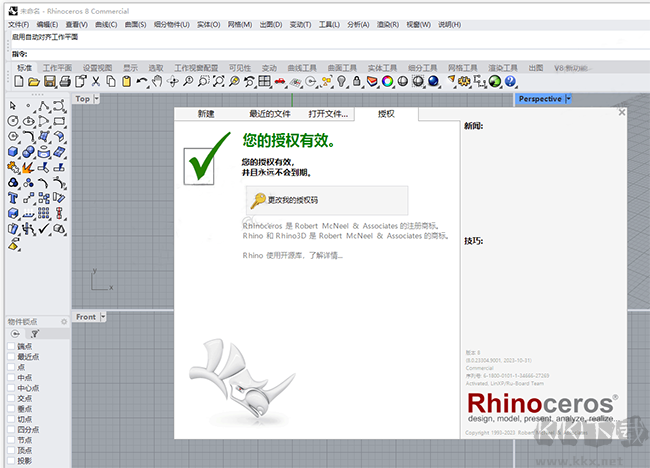This screenshot has height=468, width=650.
Task: Enable 最近点 osnap checkbox
Action: [11, 356]
